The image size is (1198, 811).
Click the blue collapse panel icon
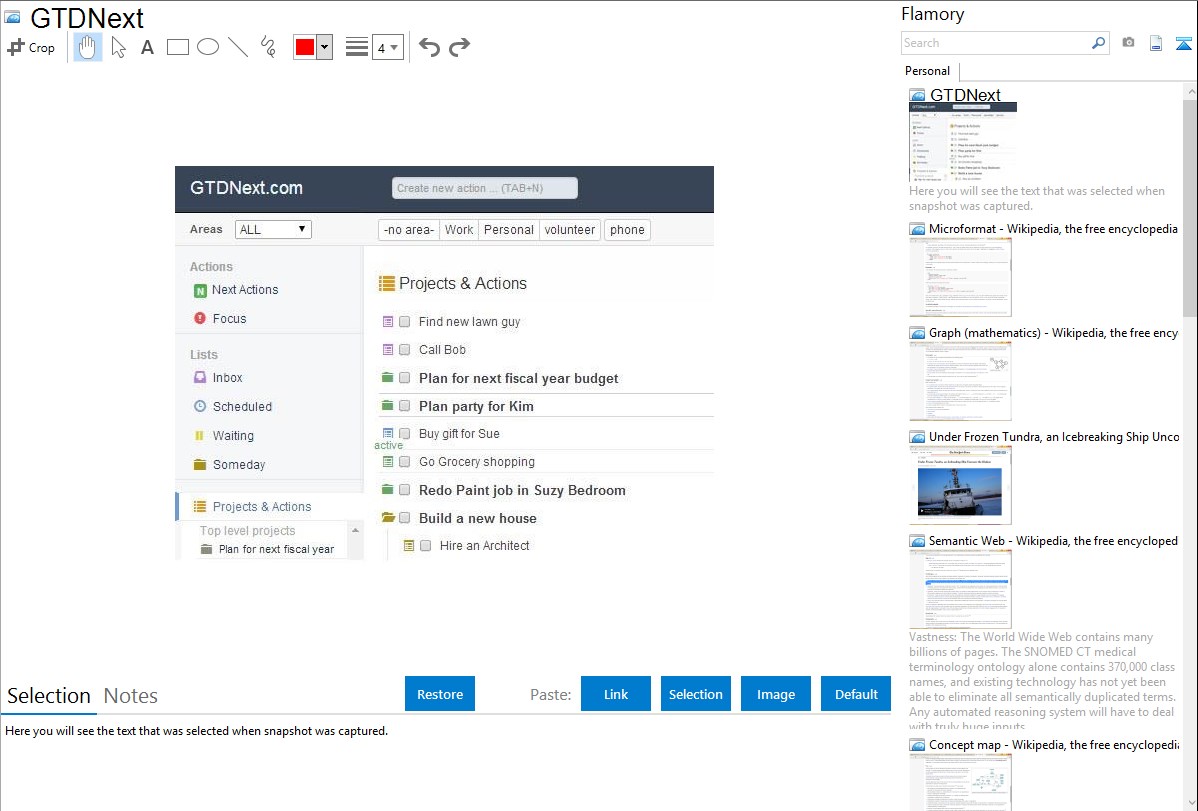(x=1183, y=43)
